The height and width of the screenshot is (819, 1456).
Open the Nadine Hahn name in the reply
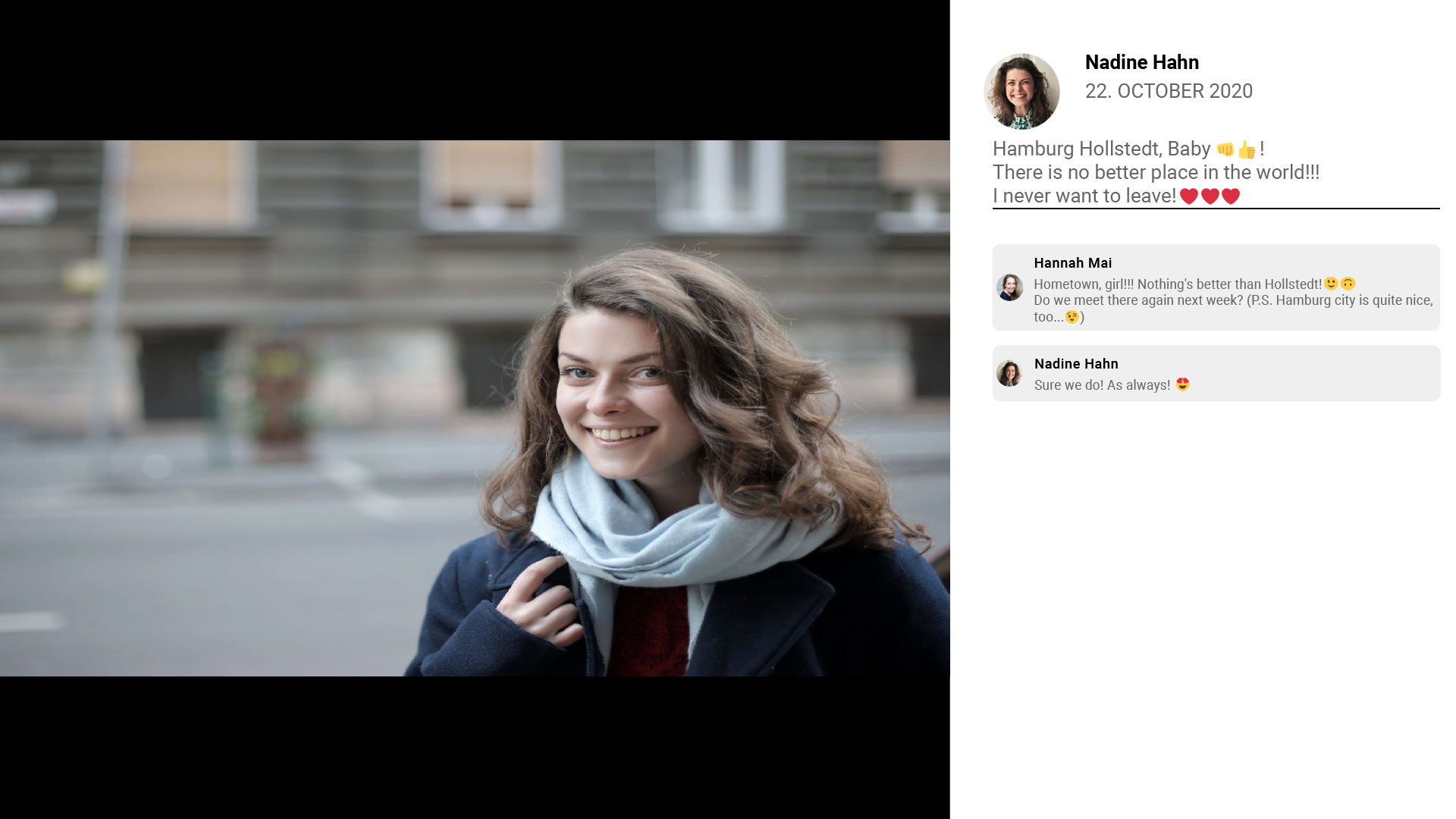coord(1076,364)
